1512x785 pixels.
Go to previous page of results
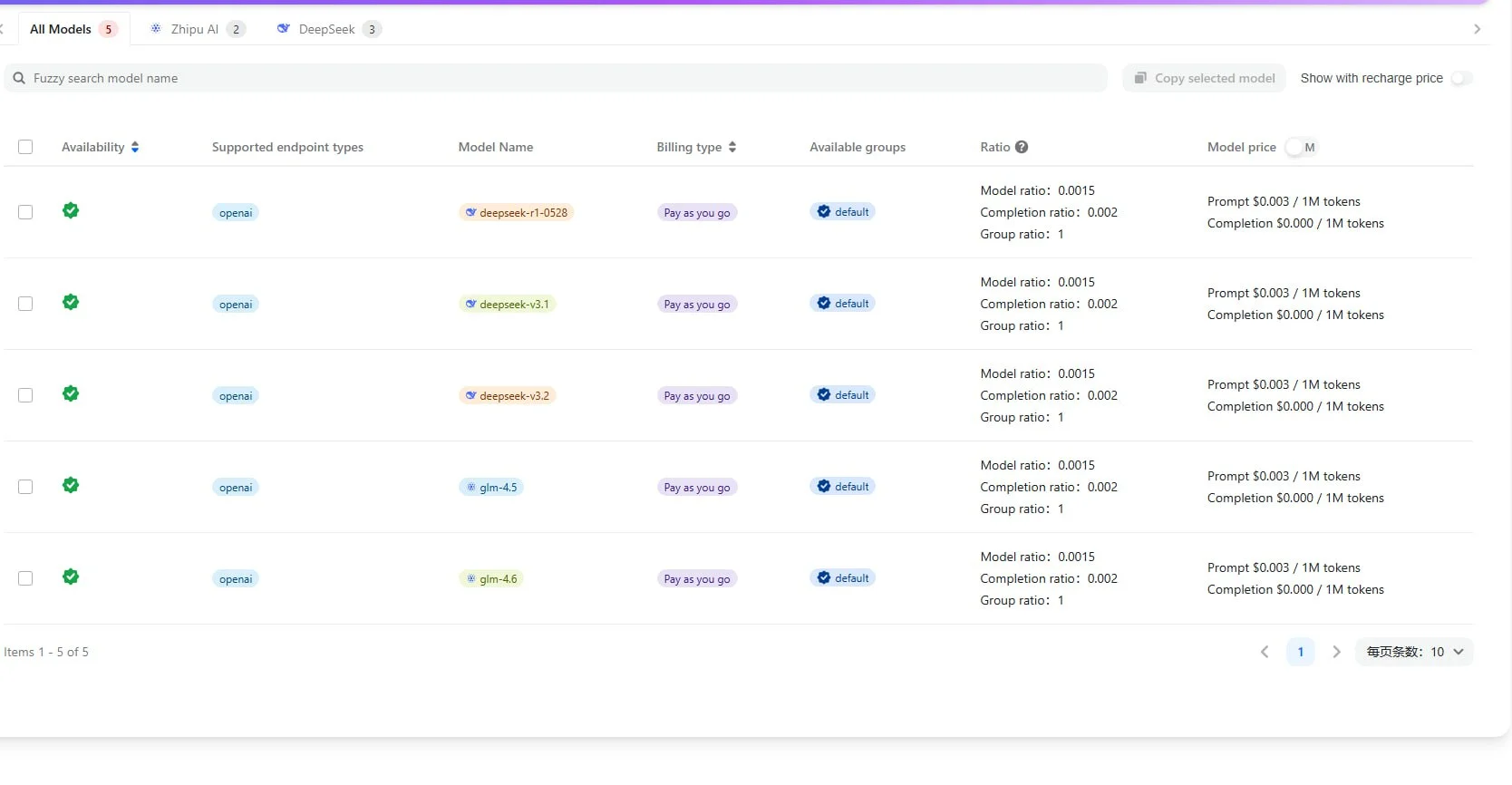coord(1265,652)
